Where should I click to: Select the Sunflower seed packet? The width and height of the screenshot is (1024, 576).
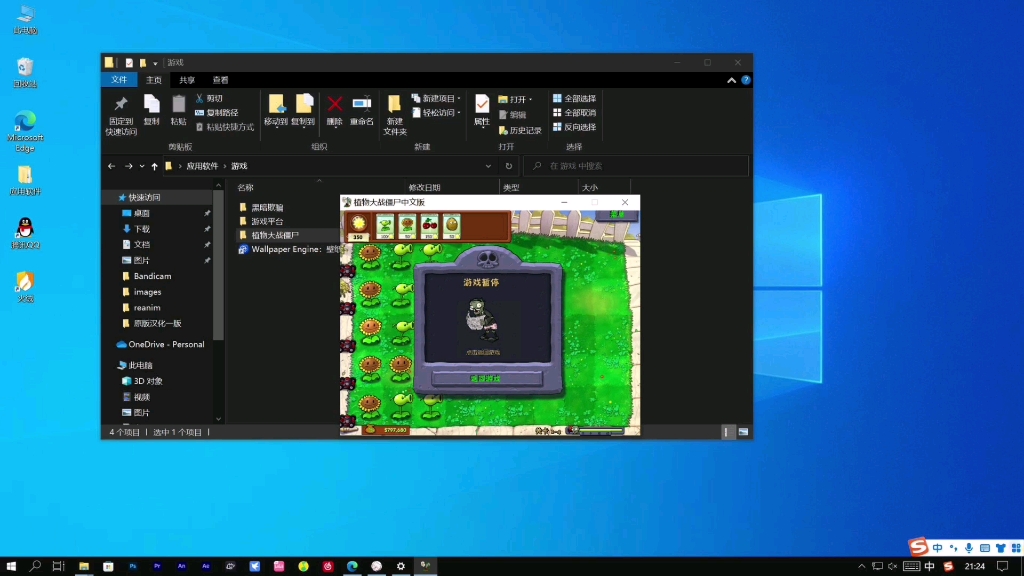pos(408,226)
